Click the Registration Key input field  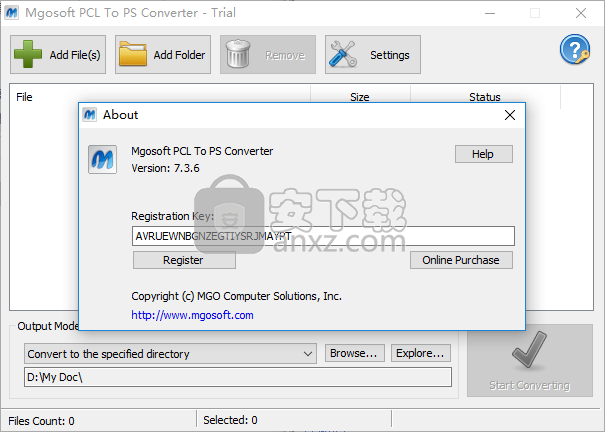(323, 236)
